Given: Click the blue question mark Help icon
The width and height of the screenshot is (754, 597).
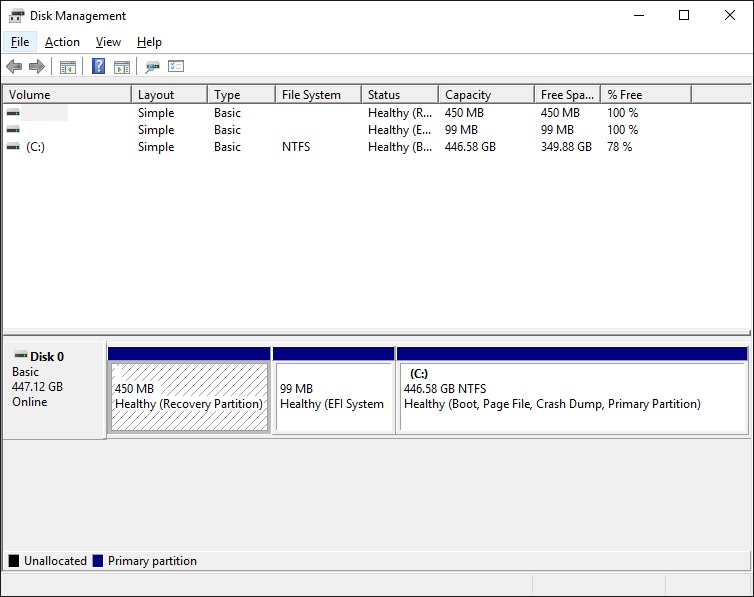Looking at the screenshot, I should (x=98, y=67).
